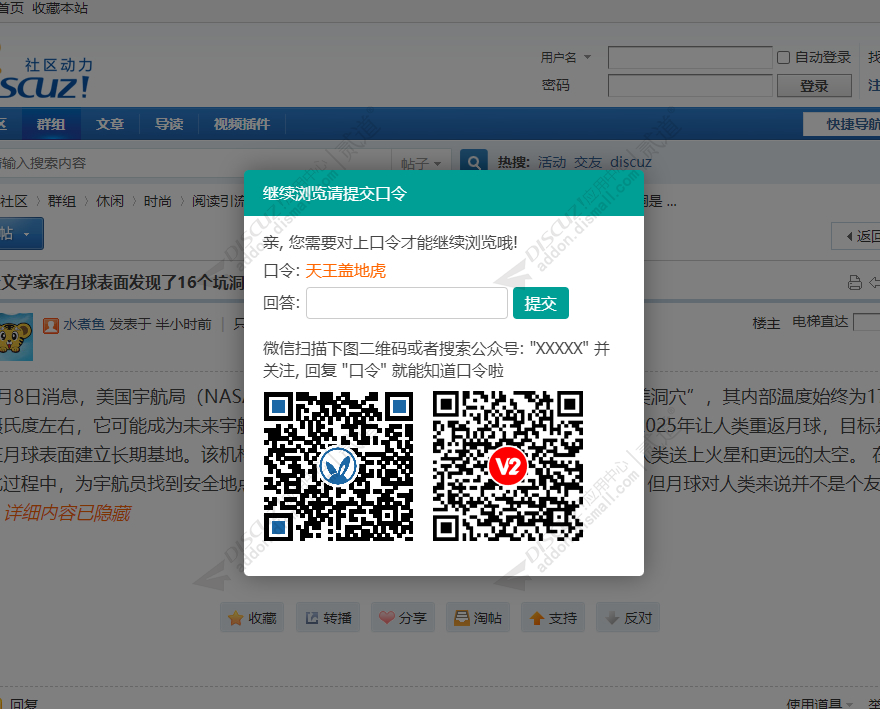Click hot search term 交友
Image resolution: width=880 pixels, height=709 pixels.
(x=588, y=162)
